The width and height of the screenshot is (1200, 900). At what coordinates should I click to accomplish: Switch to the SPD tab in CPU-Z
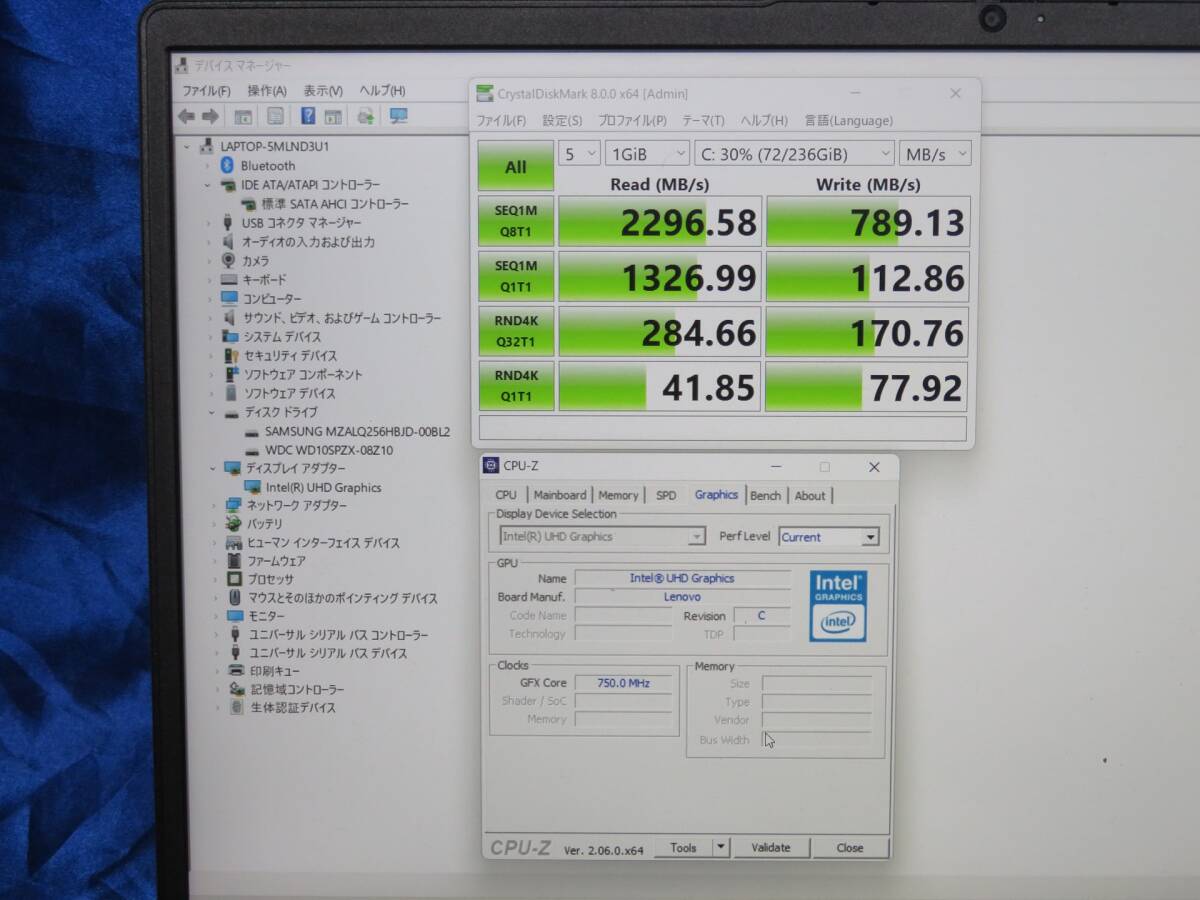[x=666, y=495]
